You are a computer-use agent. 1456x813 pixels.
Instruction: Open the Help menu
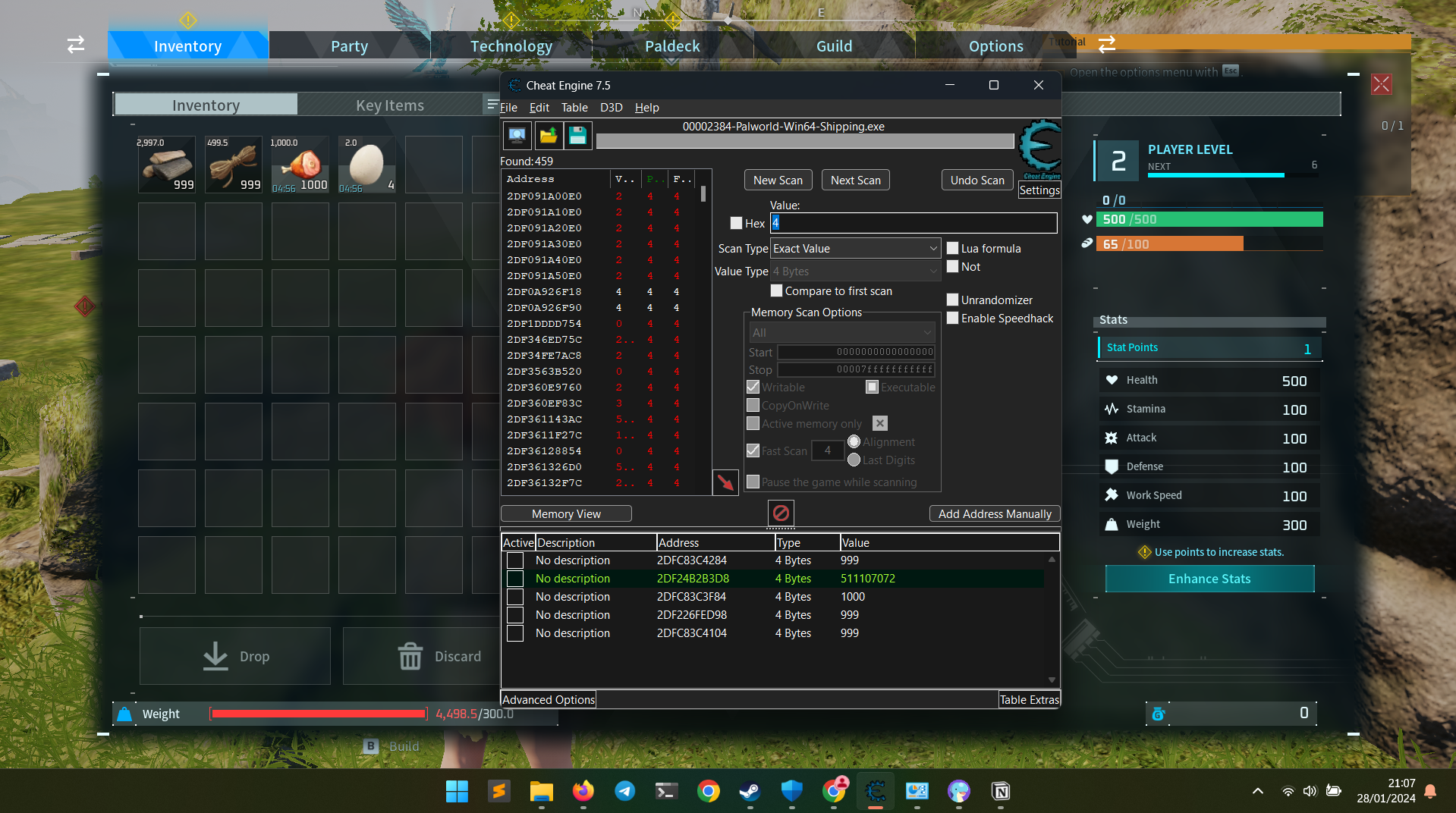(646, 107)
